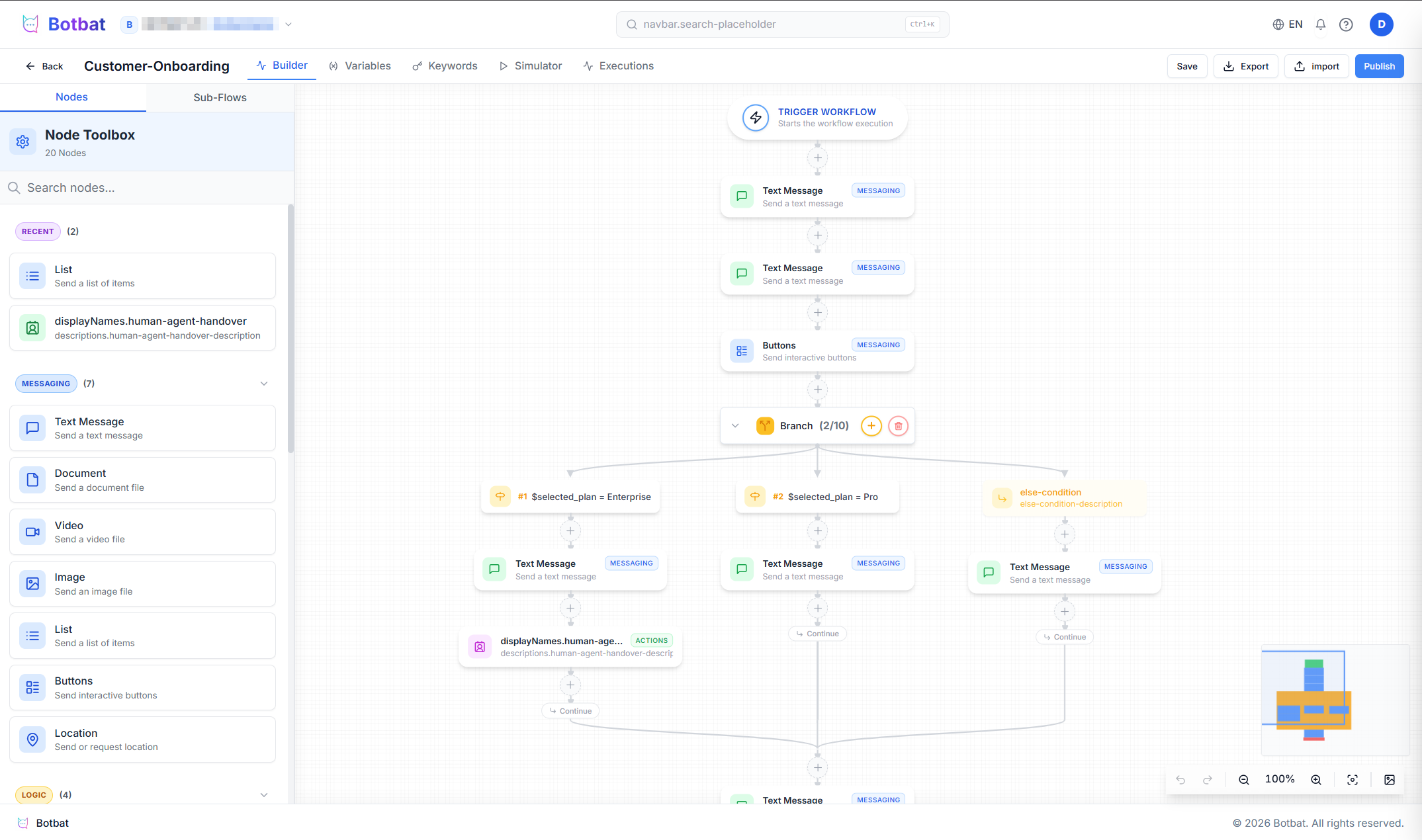
Task: Add a condition with Branch plus icon
Action: 871,426
